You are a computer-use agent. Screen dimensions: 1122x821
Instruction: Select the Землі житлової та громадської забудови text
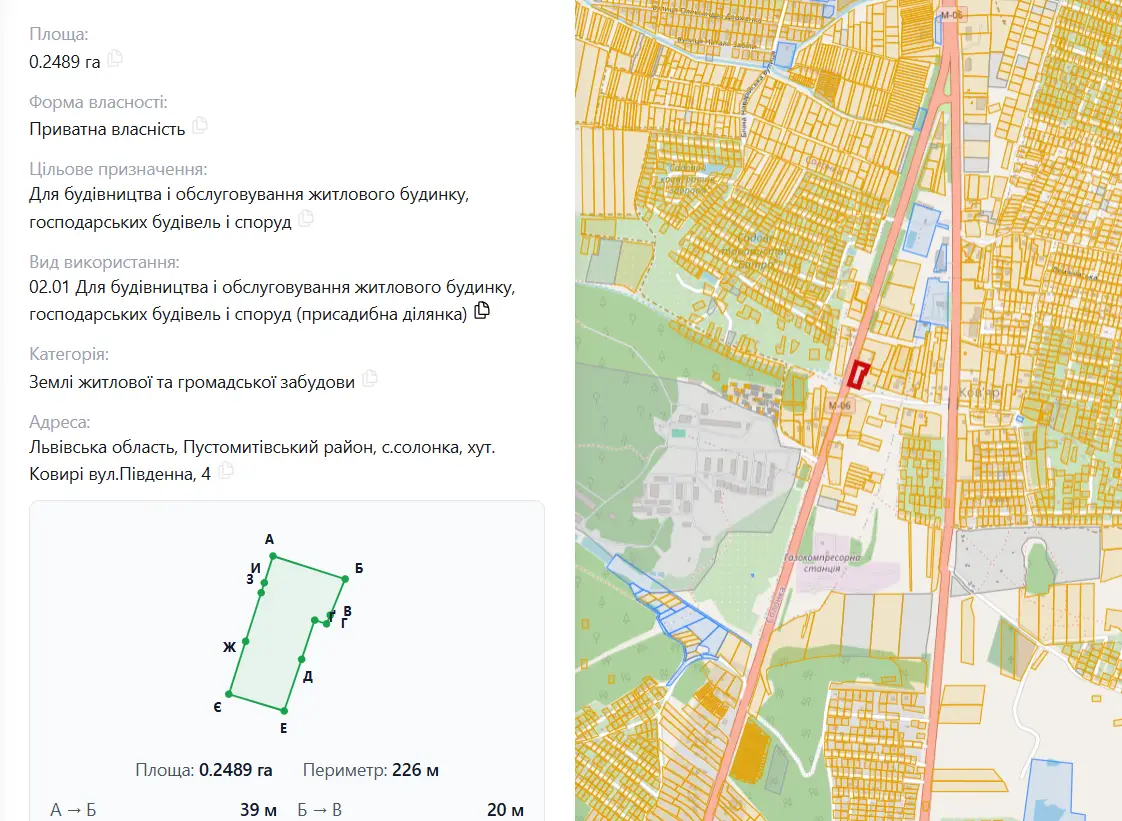tap(192, 382)
